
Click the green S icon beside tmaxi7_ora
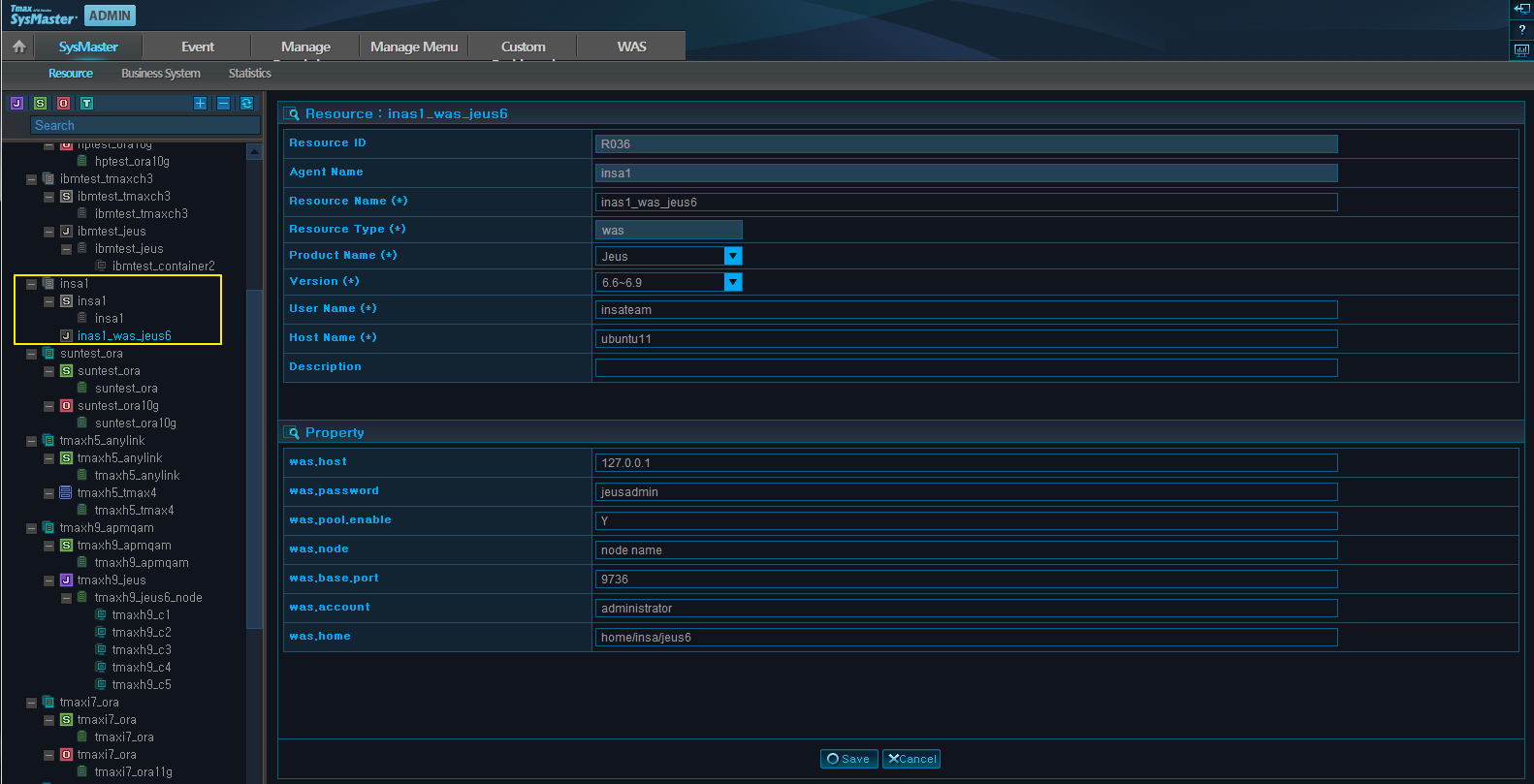[66, 719]
